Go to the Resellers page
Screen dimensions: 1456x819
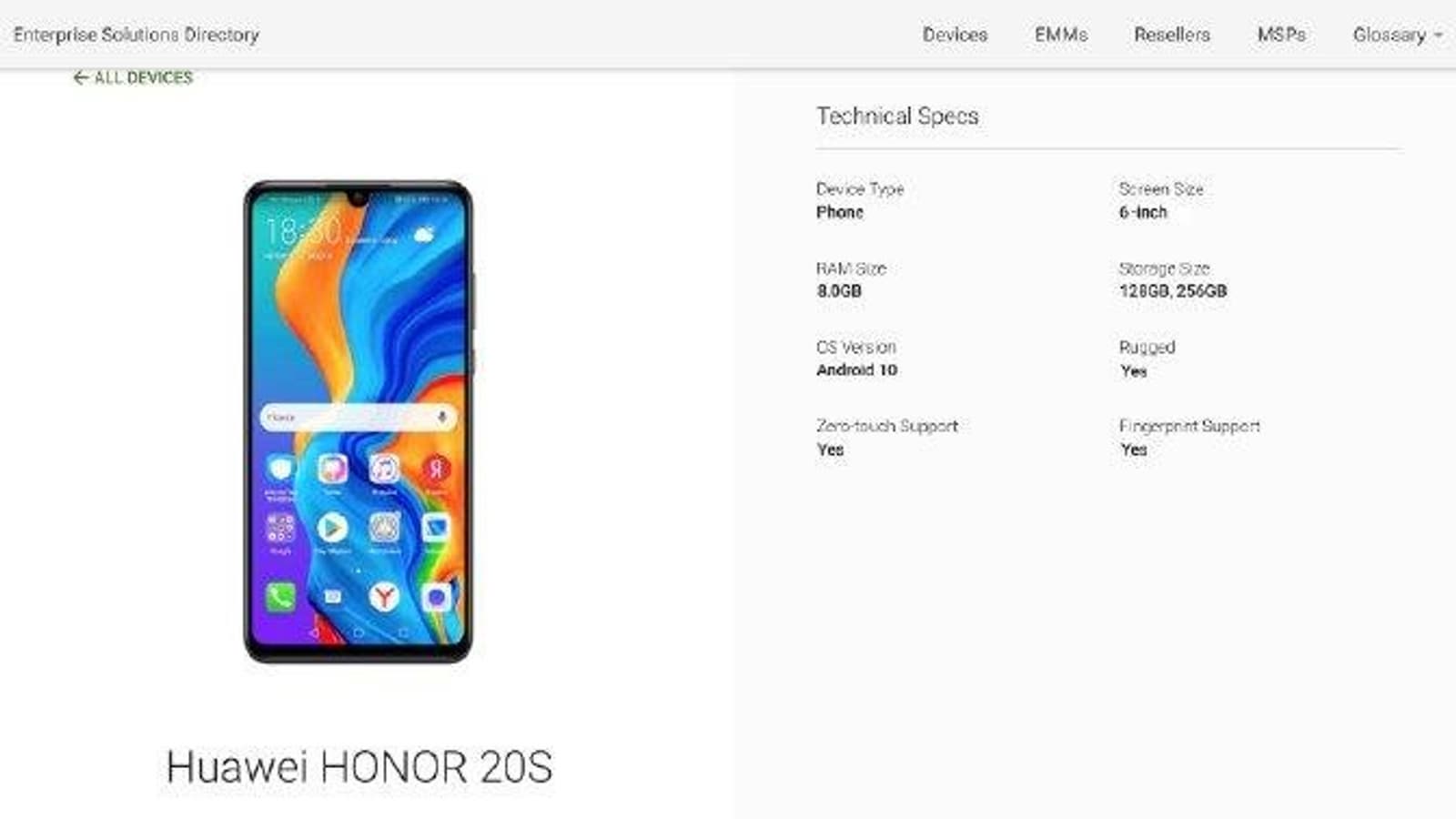[x=1172, y=35]
